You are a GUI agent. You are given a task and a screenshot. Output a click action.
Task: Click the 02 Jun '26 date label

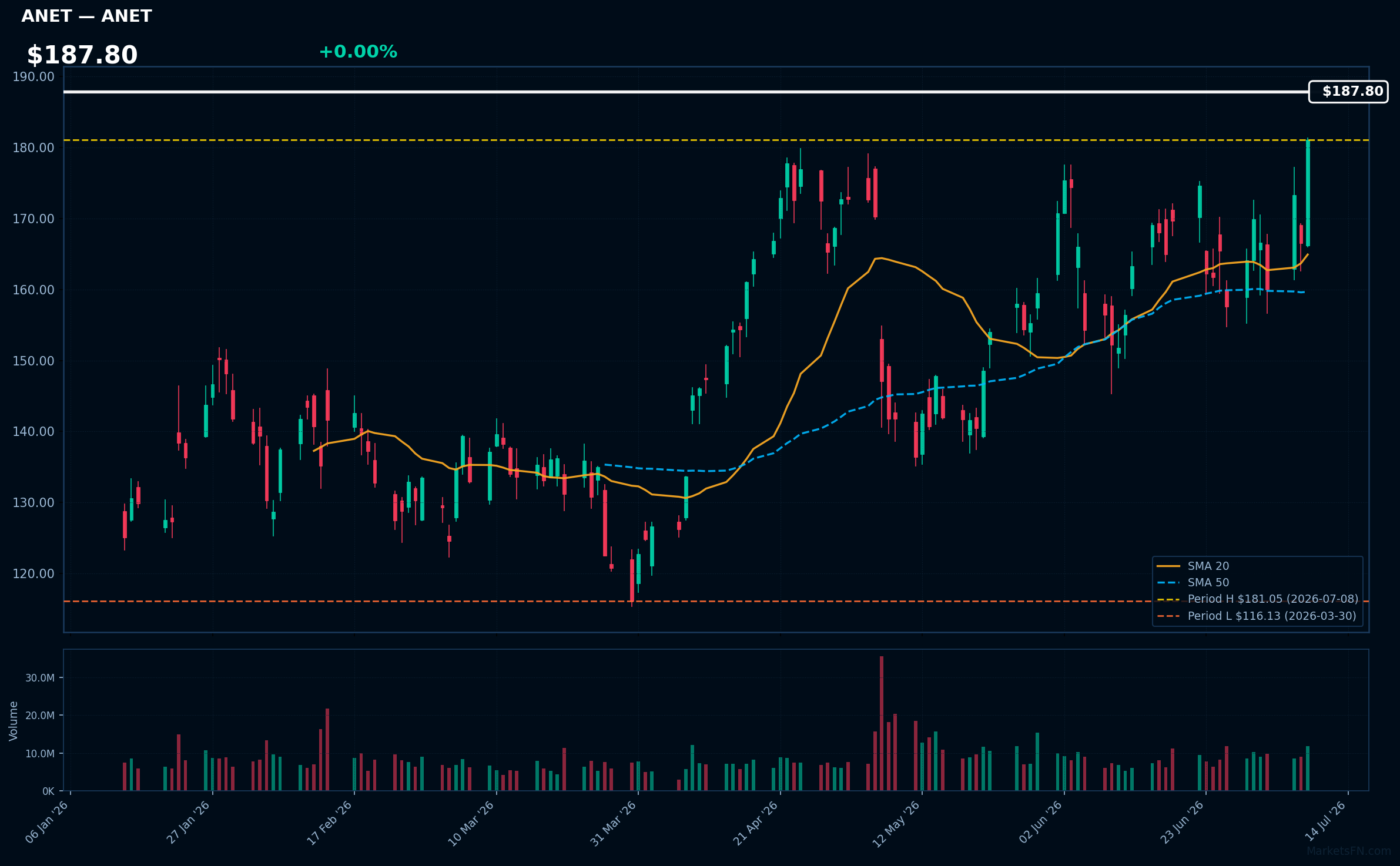click(1041, 822)
